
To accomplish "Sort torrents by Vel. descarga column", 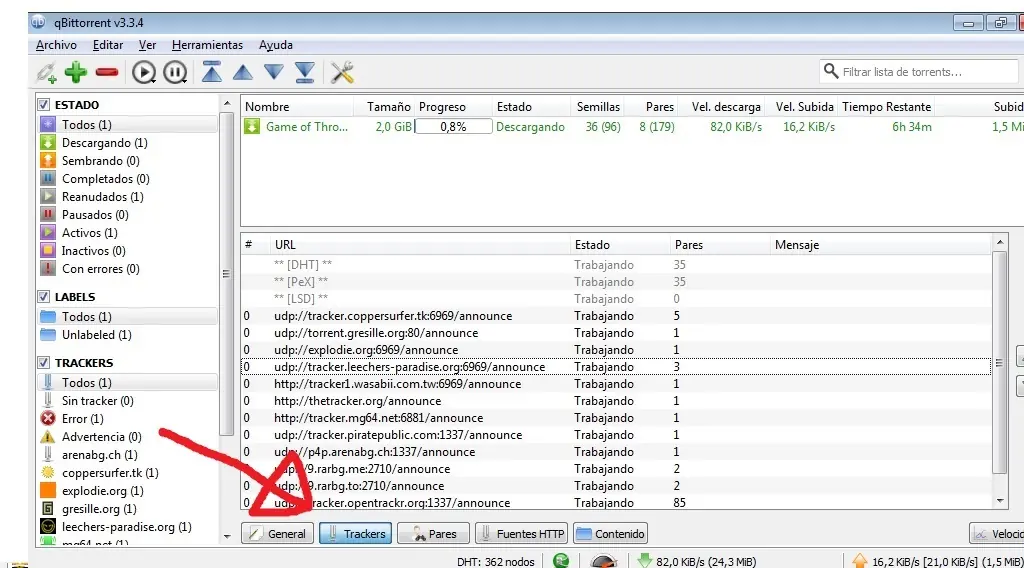I will tap(725, 106).
